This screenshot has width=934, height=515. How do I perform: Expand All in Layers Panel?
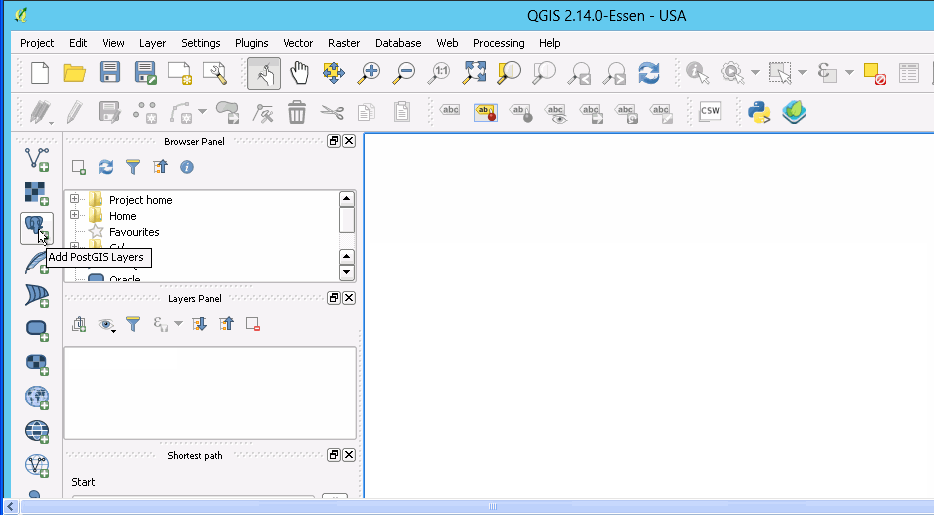(199, 324)
